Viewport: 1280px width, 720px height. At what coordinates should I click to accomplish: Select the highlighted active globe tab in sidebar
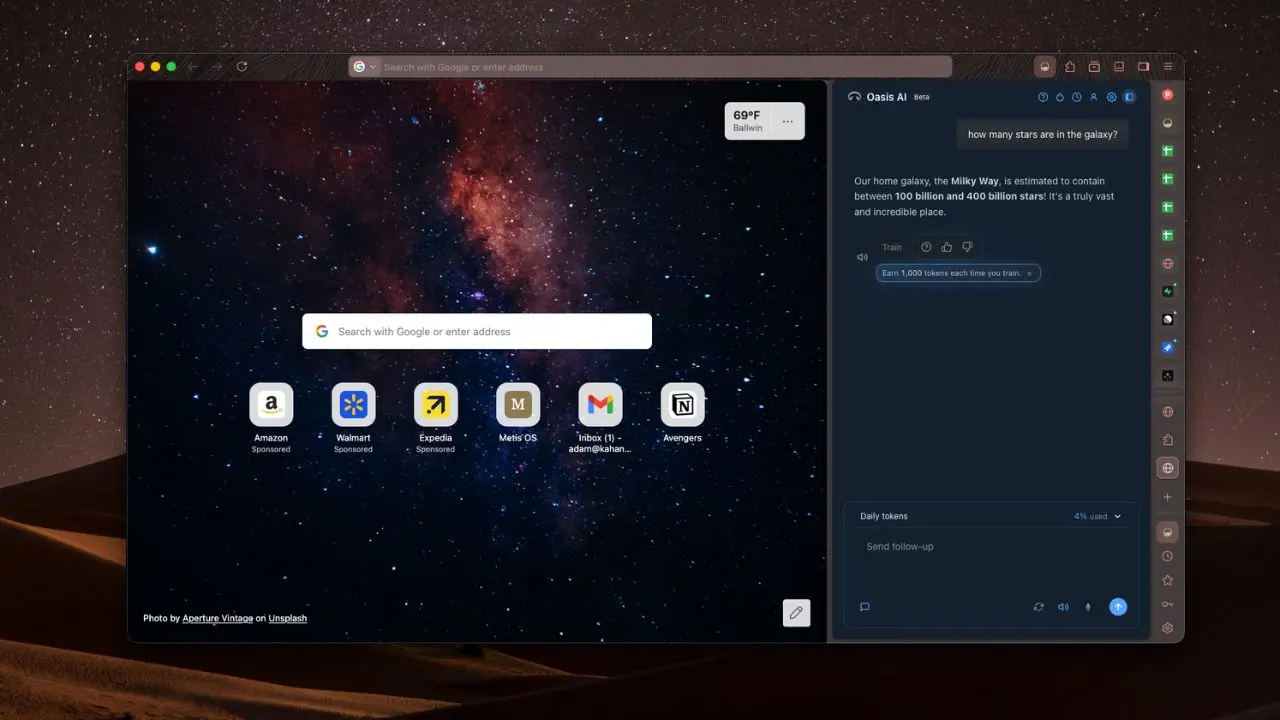coord(1167,468)
